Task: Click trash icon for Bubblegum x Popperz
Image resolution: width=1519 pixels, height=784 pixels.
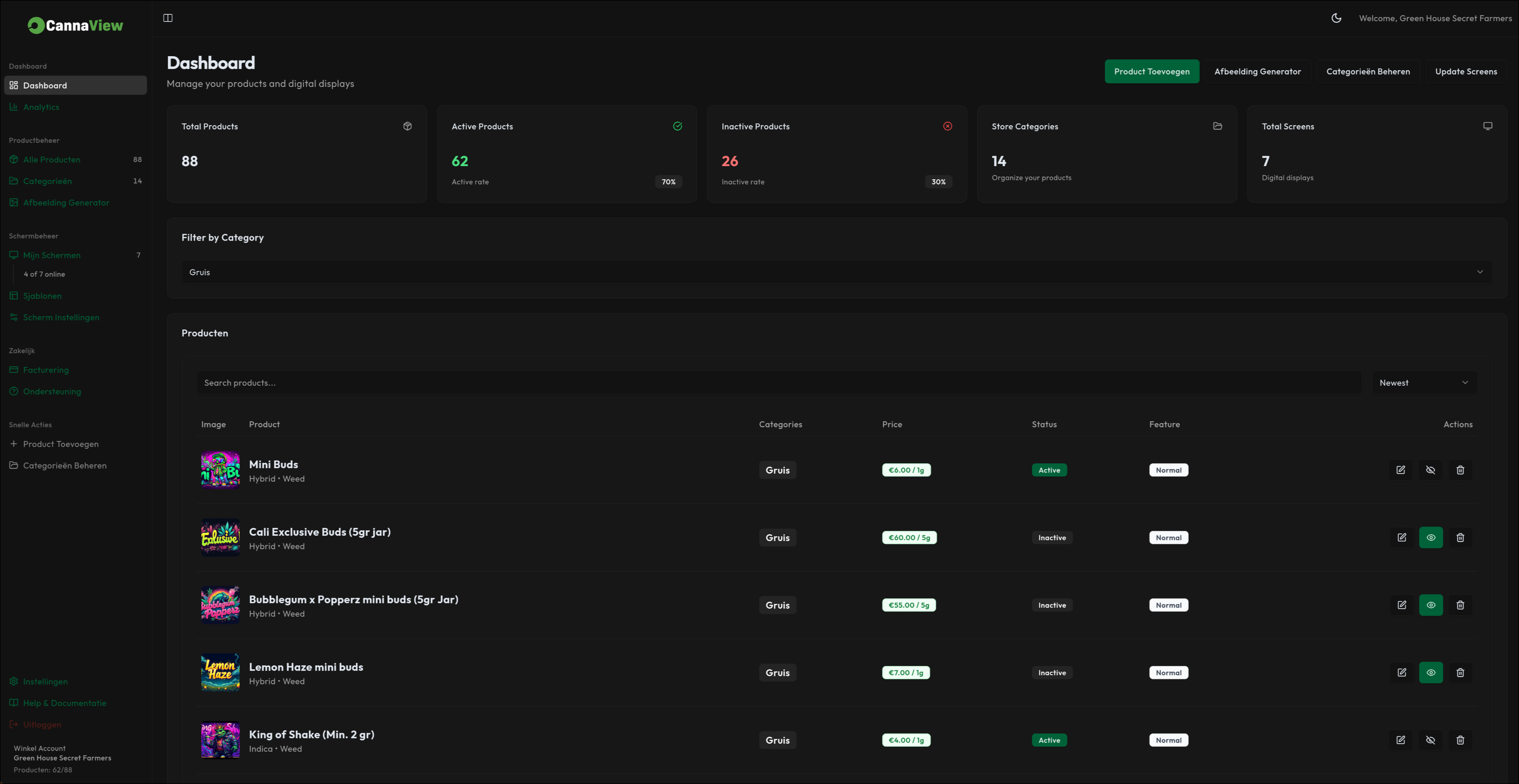Action: tap(1460, 606)
